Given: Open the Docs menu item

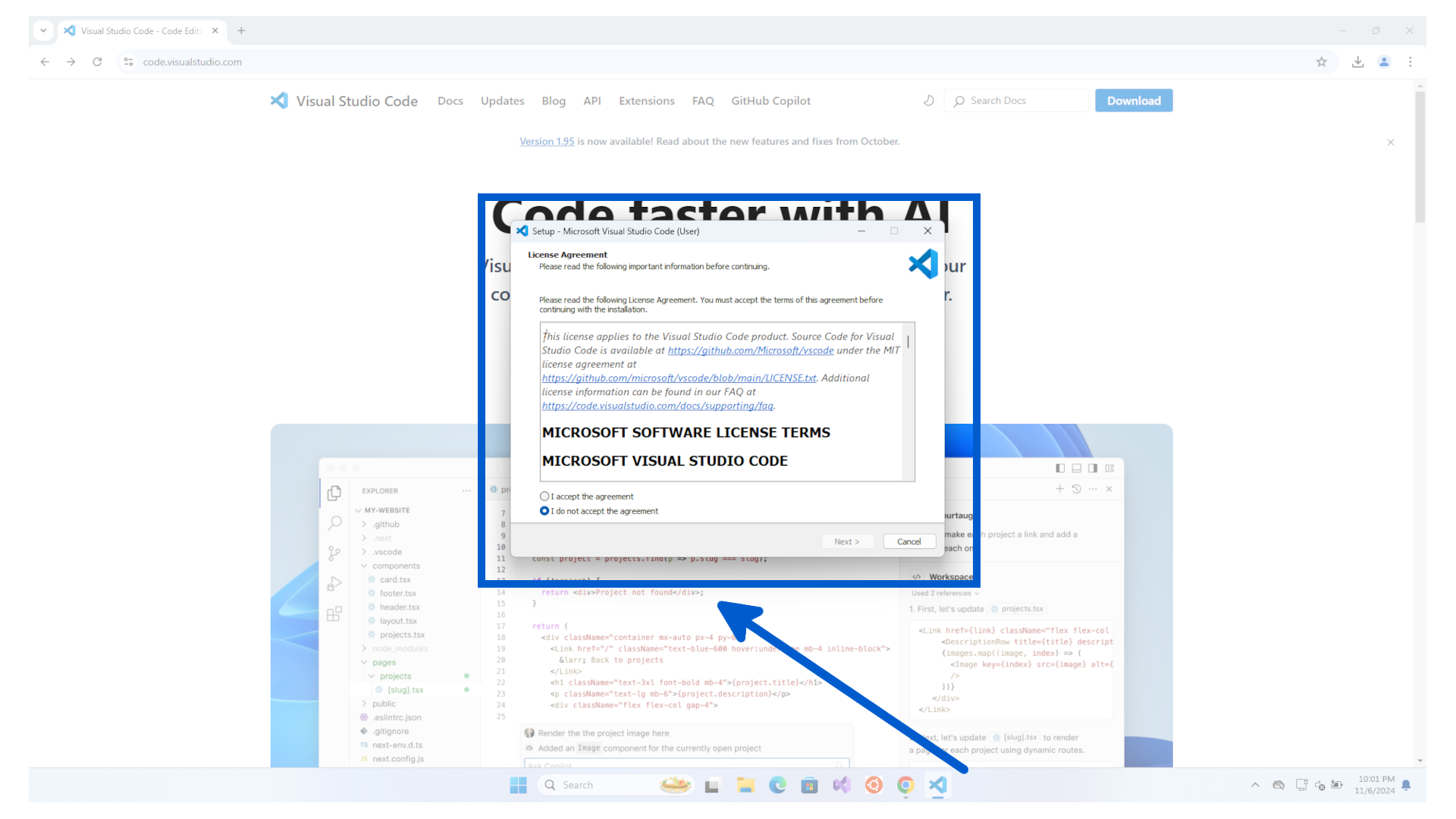Looking at the screenshot, I should pyautogui.click(x=450, y=100).
